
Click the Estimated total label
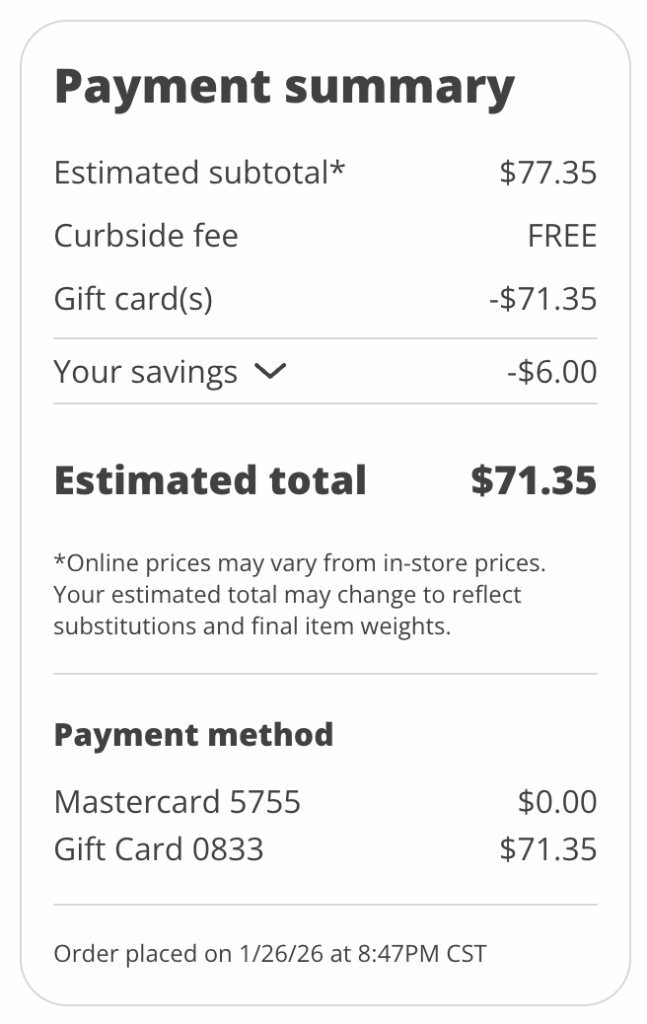[210, 481]
